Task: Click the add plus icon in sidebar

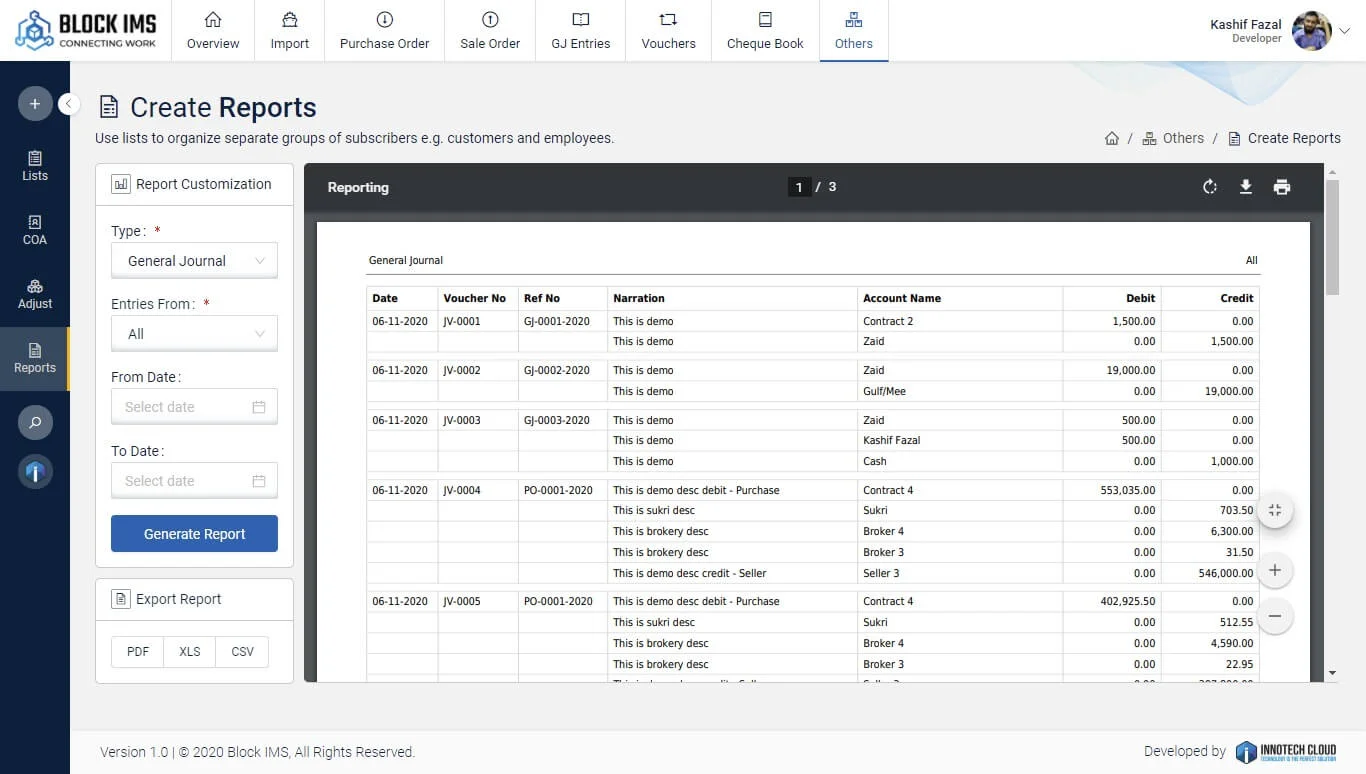Action: click(35, 104)
